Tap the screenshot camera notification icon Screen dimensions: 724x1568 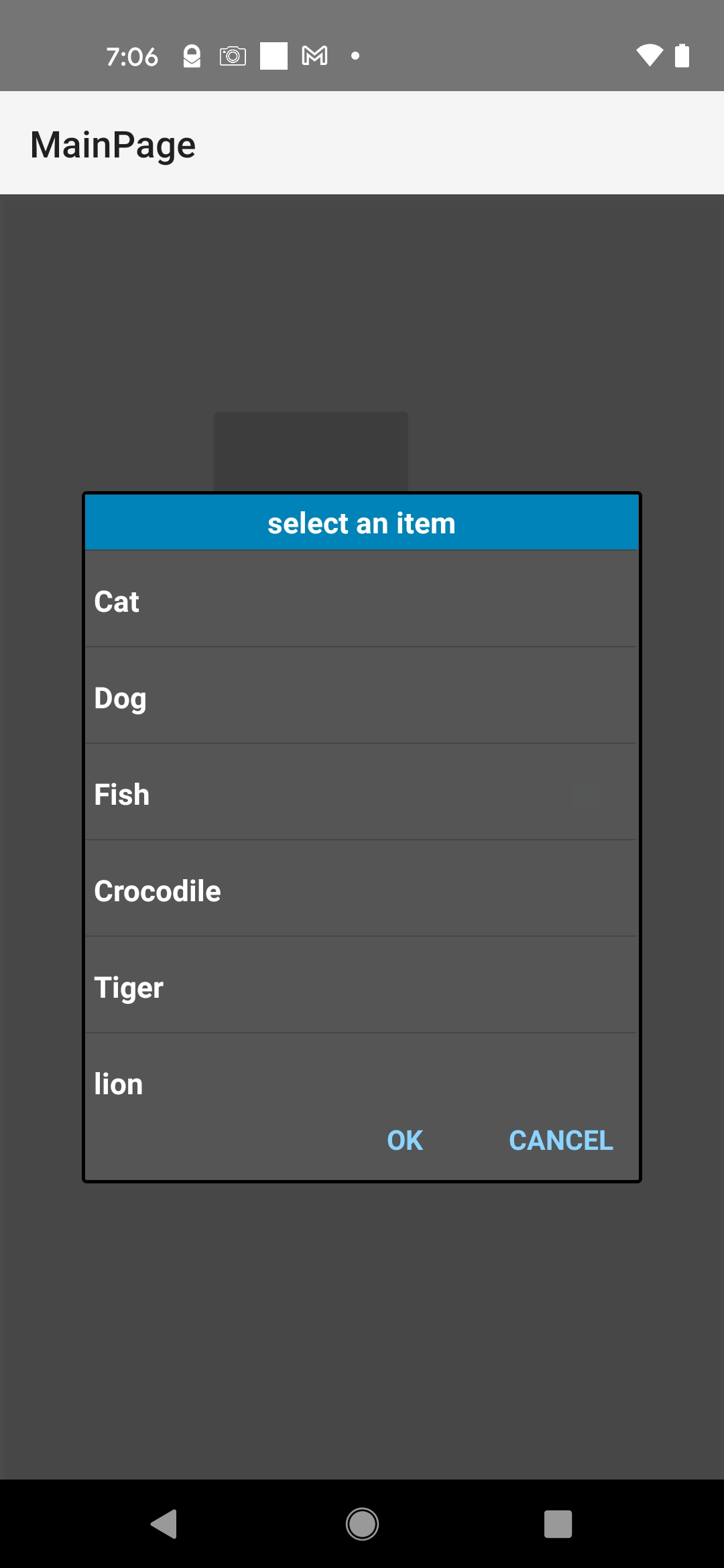coord(233,56)
